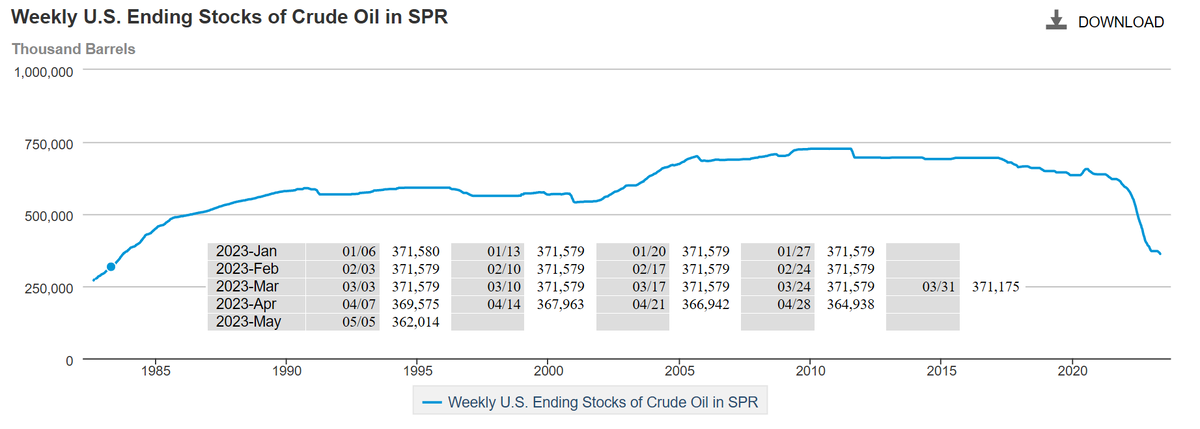Click the 1,000,000 y-axis label

tap(43, 72)
